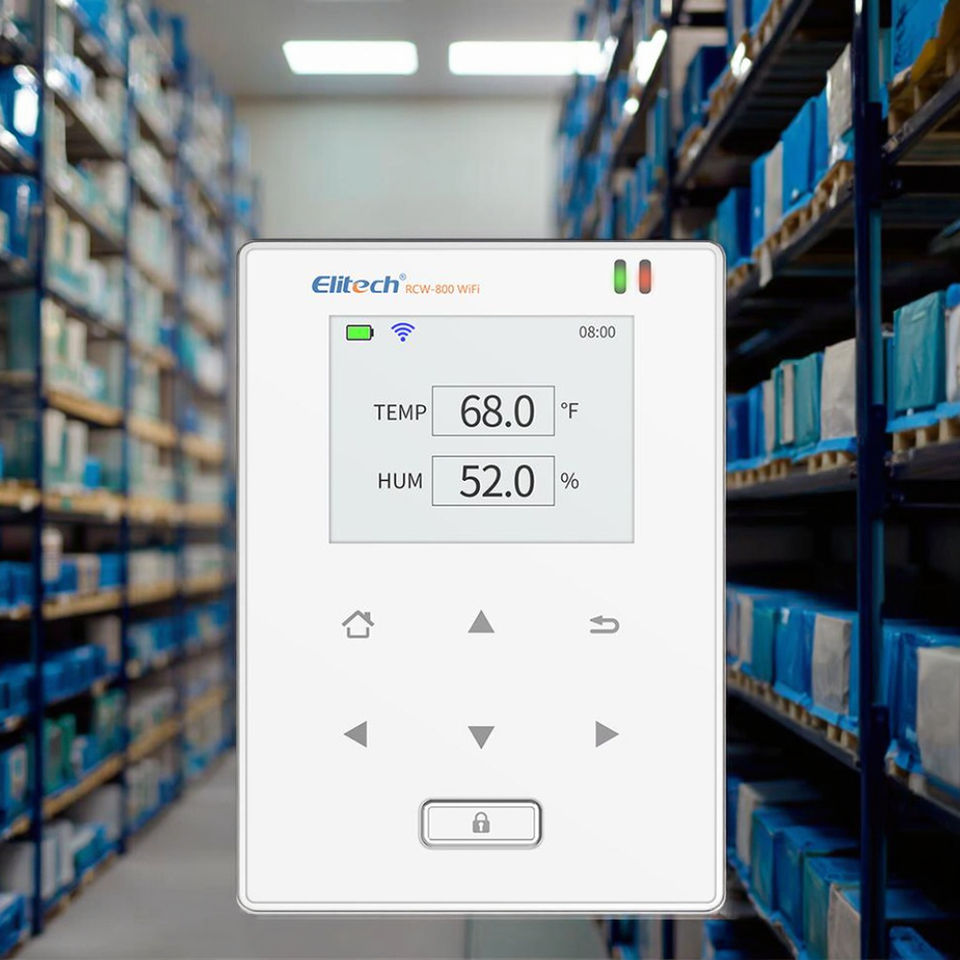This screenshot has width=960, height=960.
Task: Tap the right arrow key
Action: (x=607, y=734)
